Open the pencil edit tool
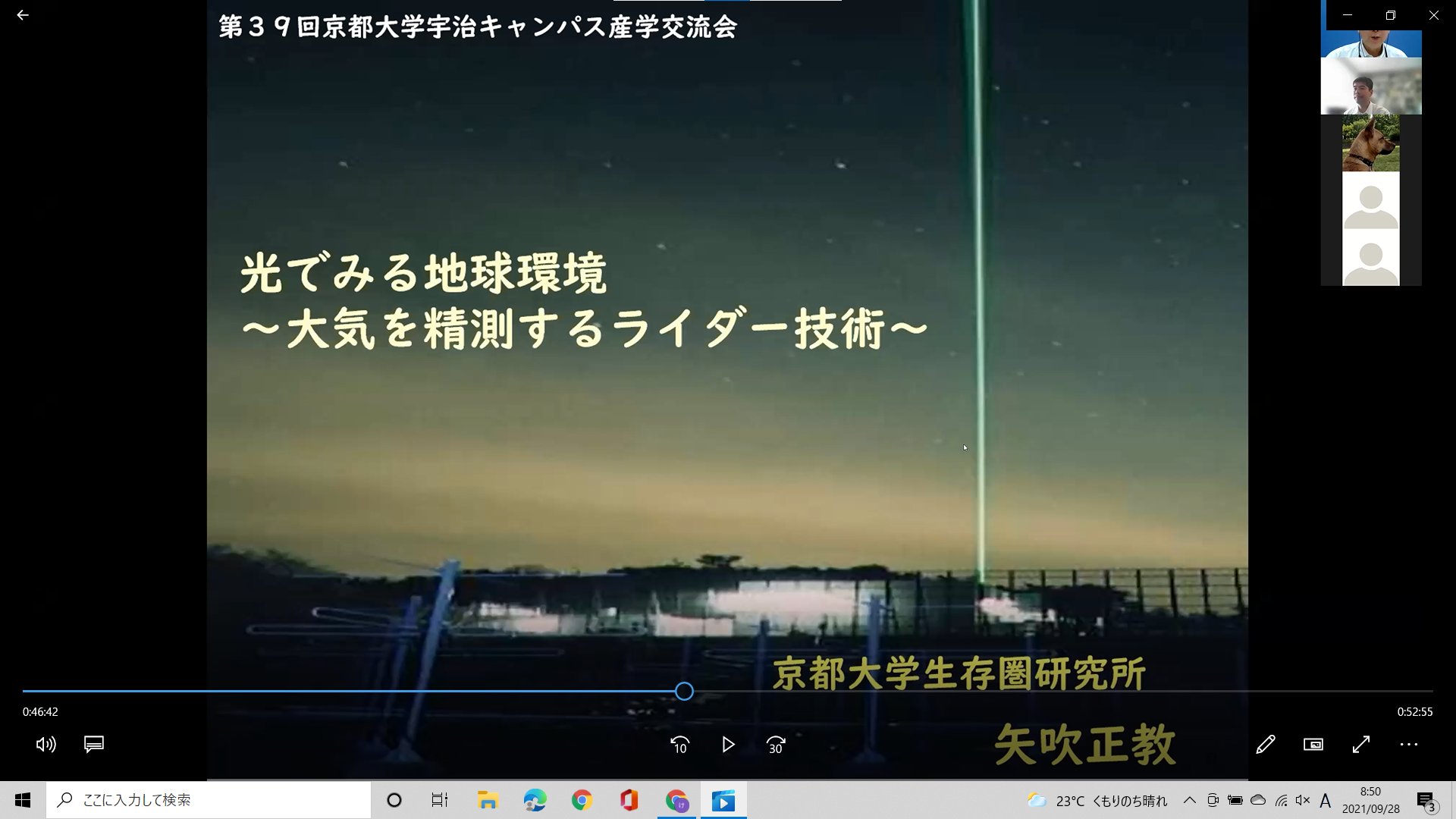 [1266, 745]
